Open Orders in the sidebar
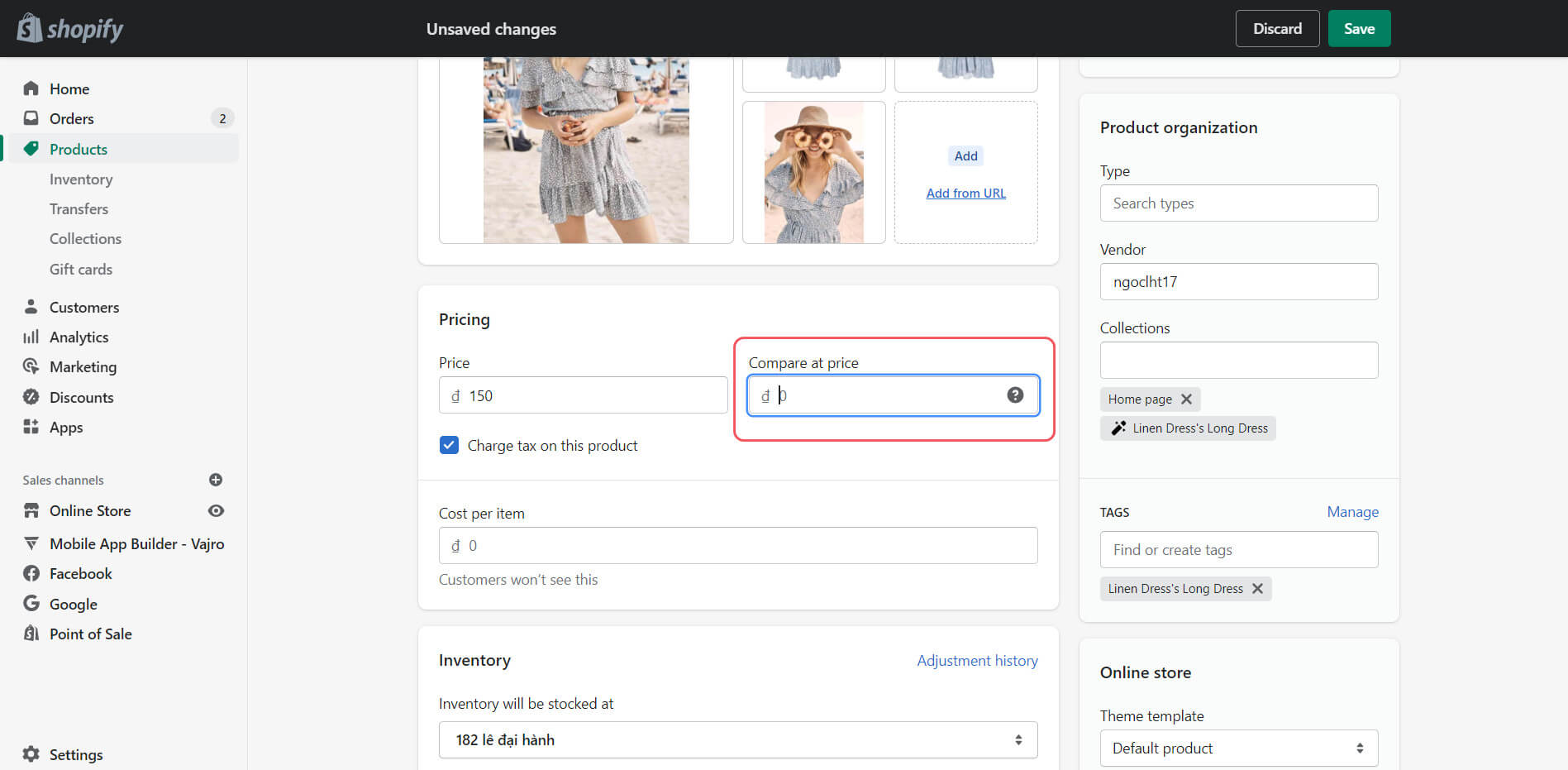Viewport: 1568px width, 770px height. [72, 118]
